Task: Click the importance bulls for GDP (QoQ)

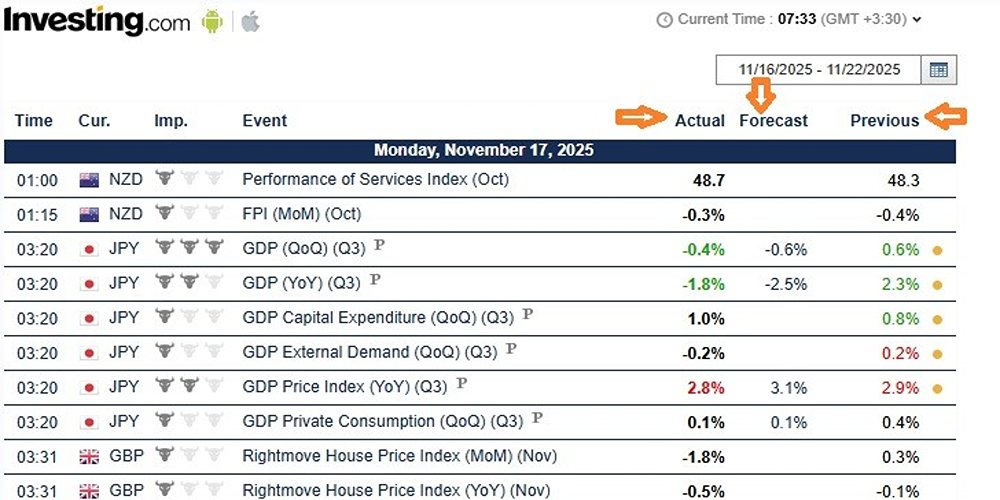Action: pos(189,250)
